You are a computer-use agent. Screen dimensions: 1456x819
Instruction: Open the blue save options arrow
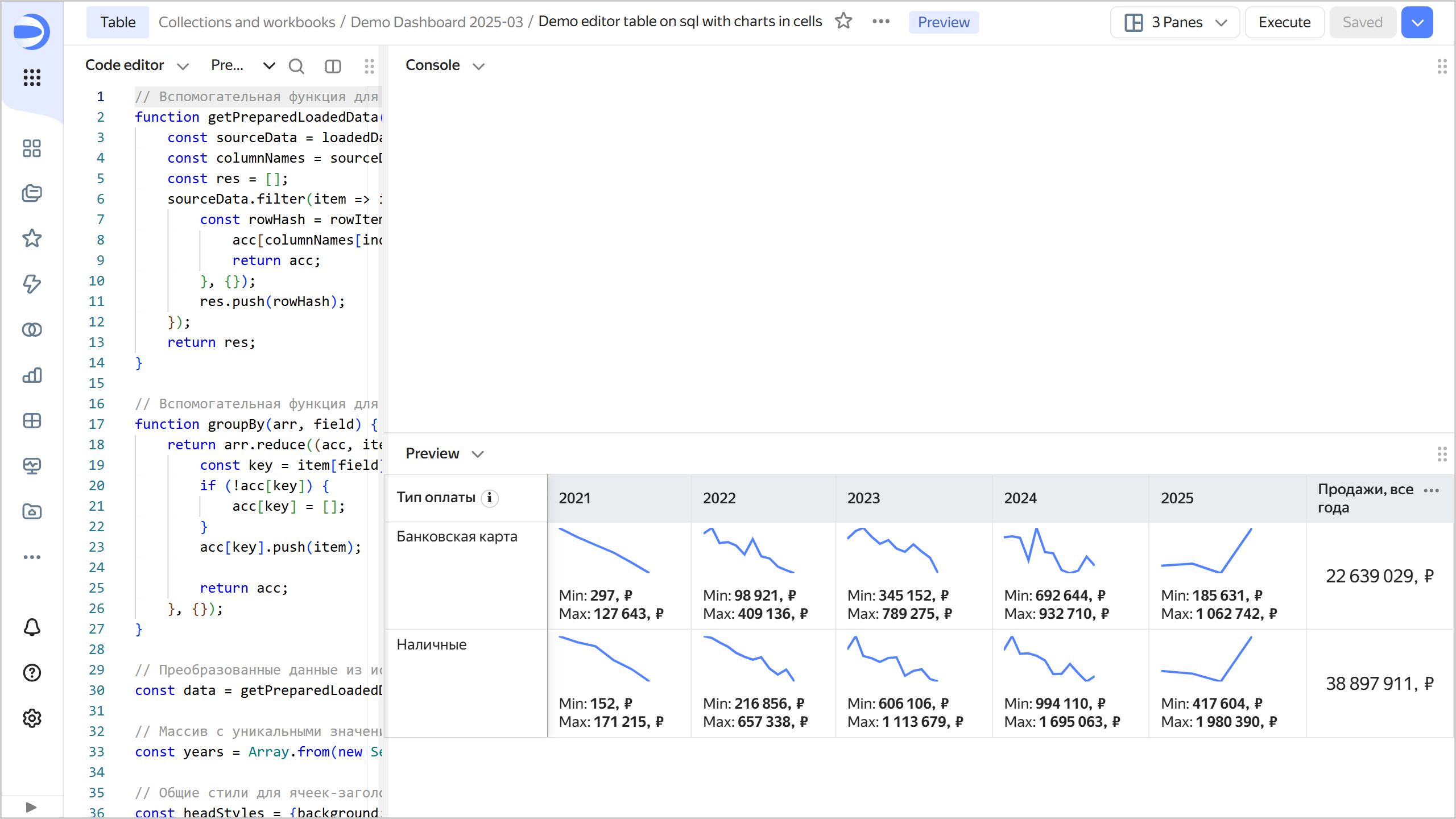(1417, 22)
